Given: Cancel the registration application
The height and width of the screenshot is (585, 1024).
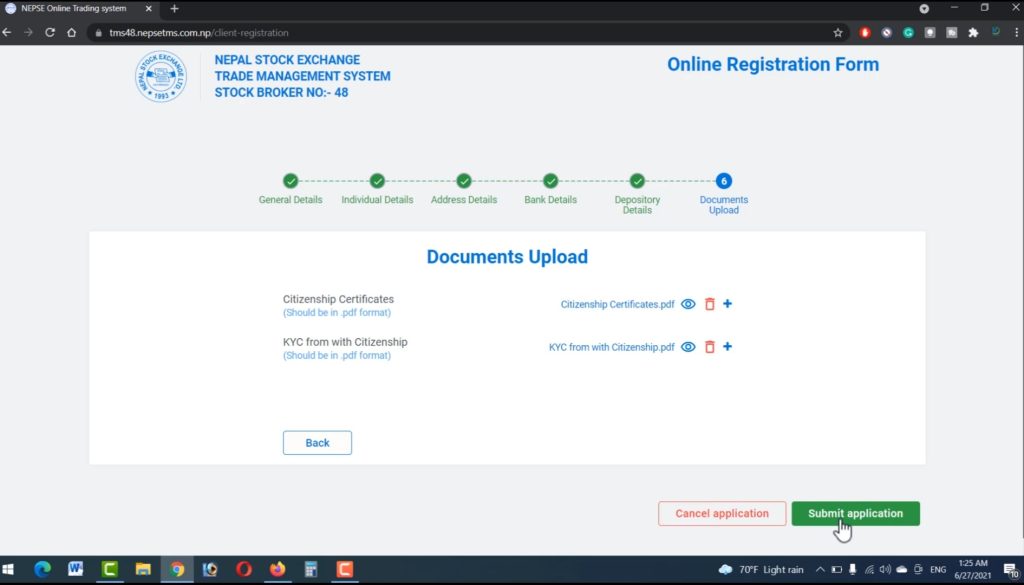Looking at the screenshot, I should point(722,513).
